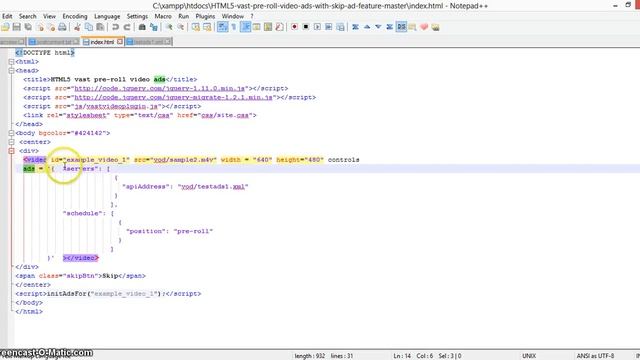The height and width of the screenshot is (360, 640).
Task: Toggle show all characters pilcrow icon
Action: click(234, 27)
